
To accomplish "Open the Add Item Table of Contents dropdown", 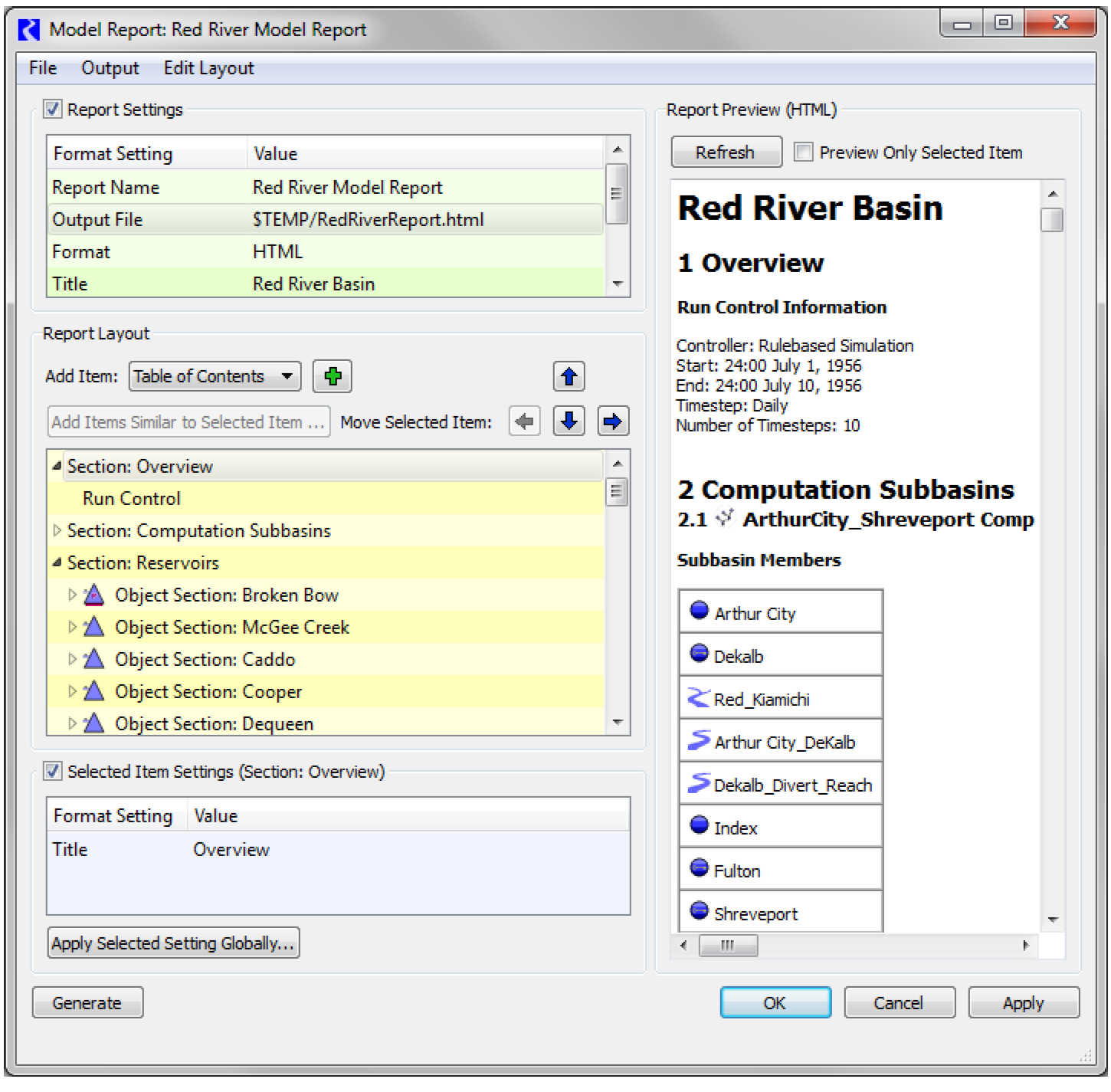I will (x=215, y=376).
